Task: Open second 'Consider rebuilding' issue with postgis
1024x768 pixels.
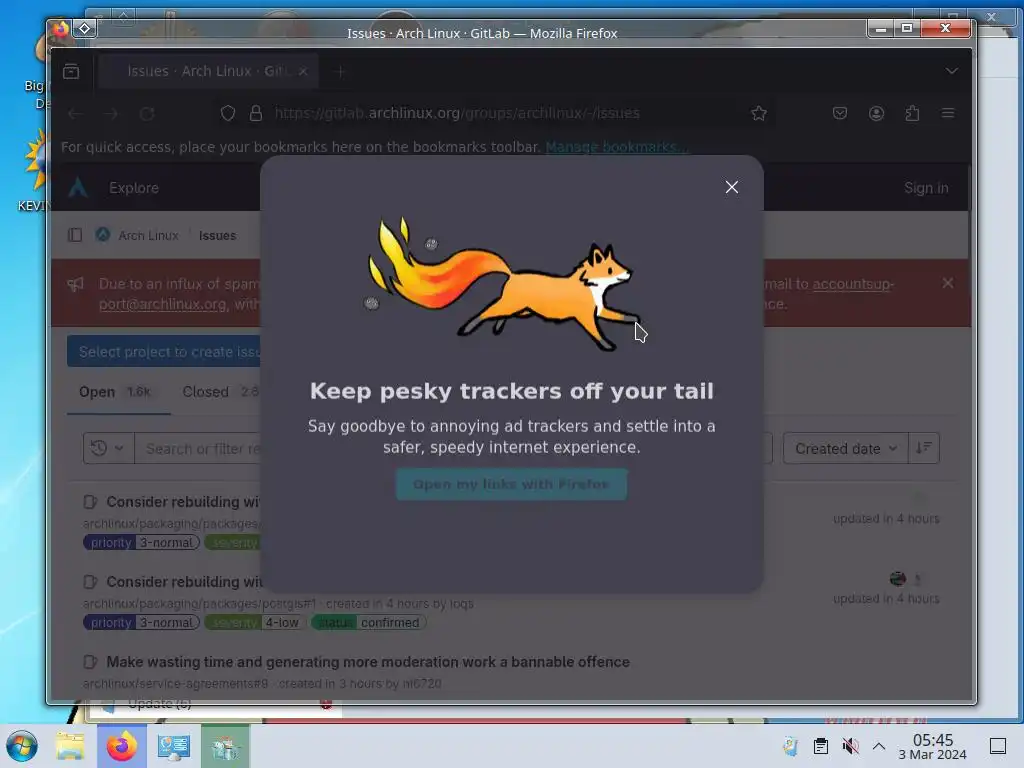Action: (x=184, y=581)
